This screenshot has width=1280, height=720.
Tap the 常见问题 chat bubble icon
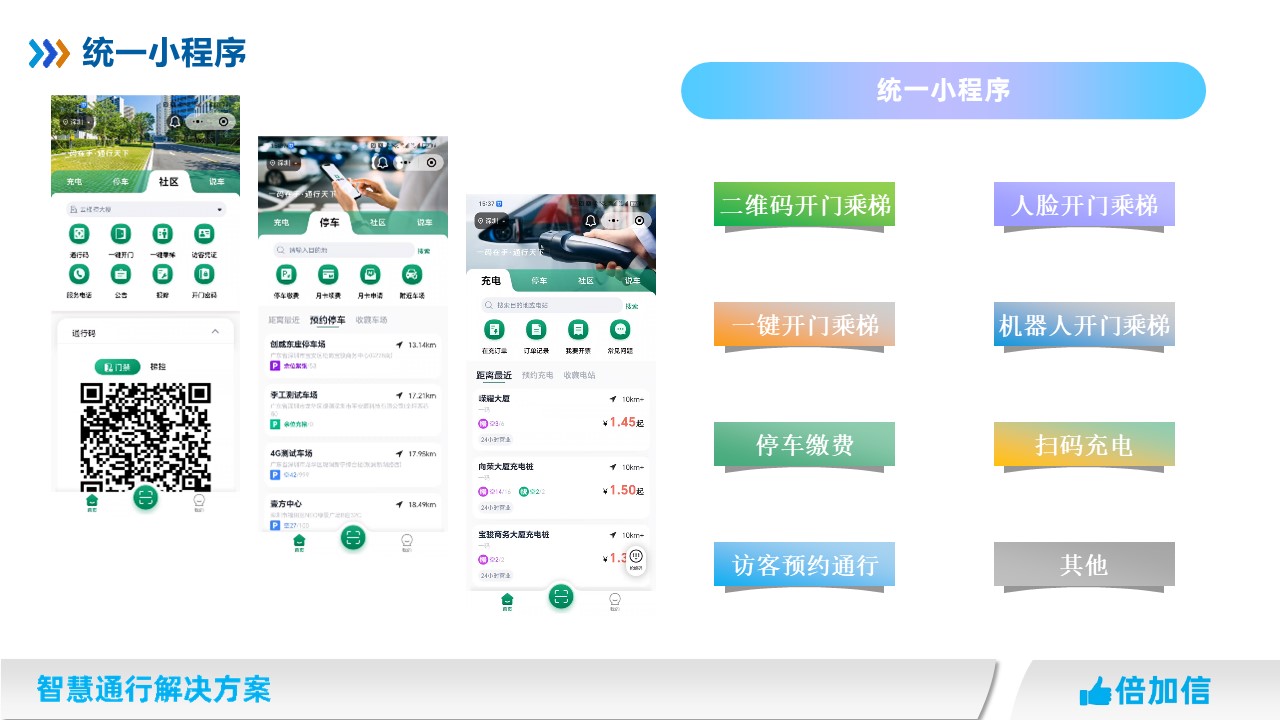pyautogui.click(x=620, y=330)
